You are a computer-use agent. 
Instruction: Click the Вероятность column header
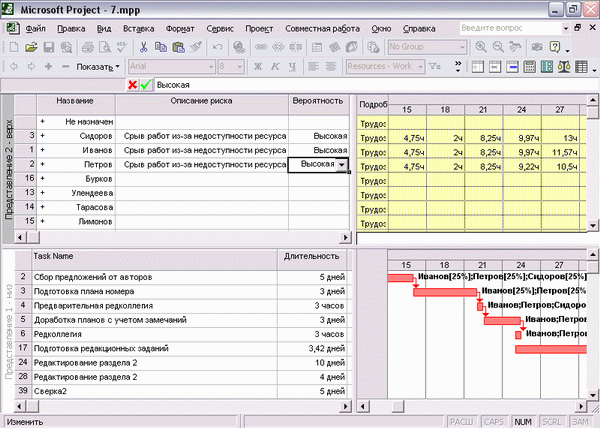point(318,104)
